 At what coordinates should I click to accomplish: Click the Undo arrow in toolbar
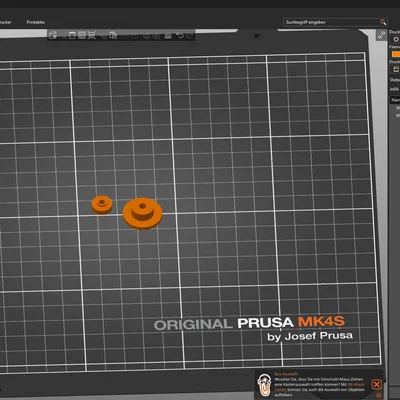tap(180, 35)
